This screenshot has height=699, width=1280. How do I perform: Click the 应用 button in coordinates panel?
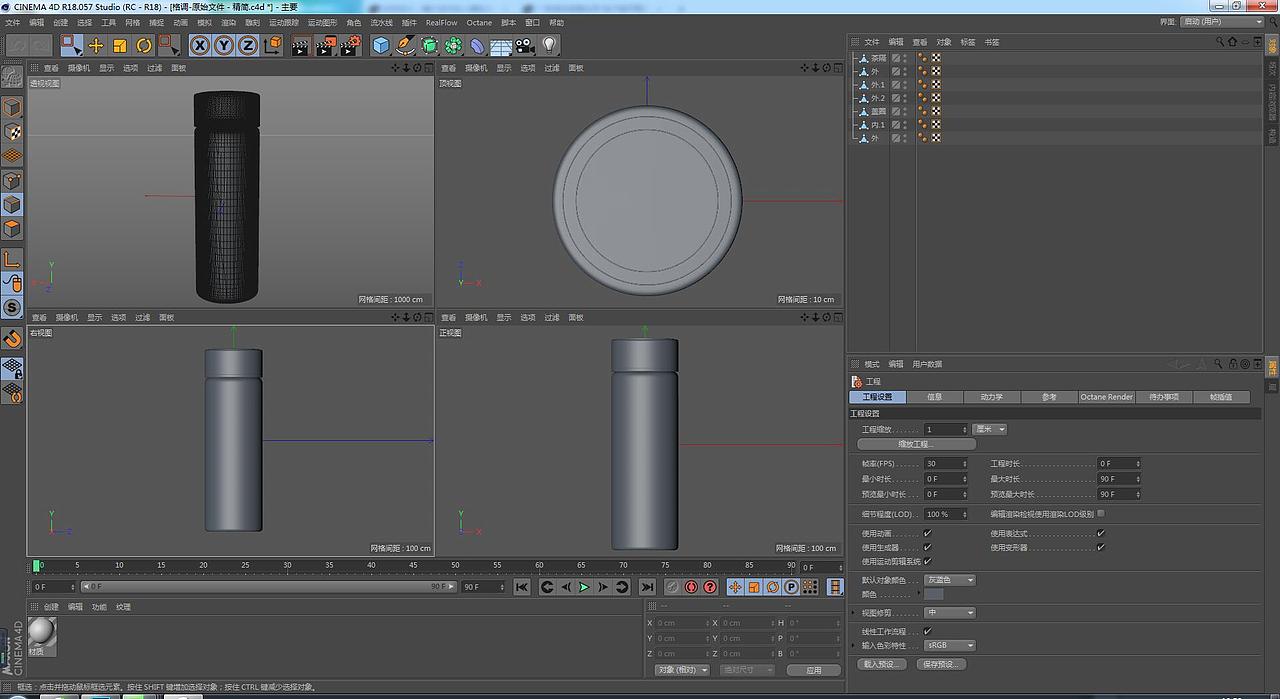tap(813, 670)
